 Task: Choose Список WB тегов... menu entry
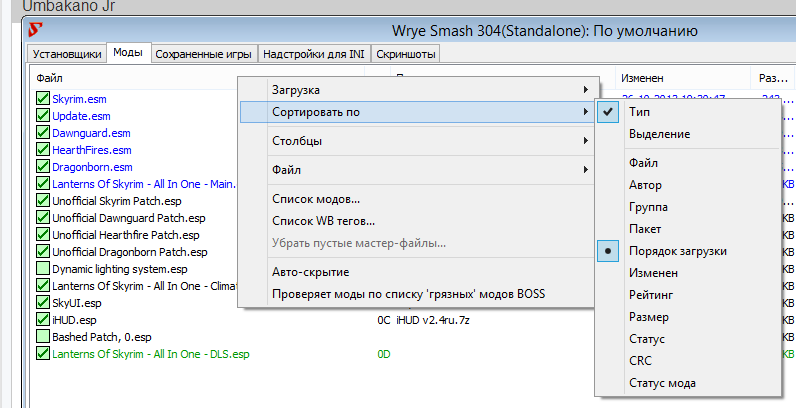[x=416, y=221]
